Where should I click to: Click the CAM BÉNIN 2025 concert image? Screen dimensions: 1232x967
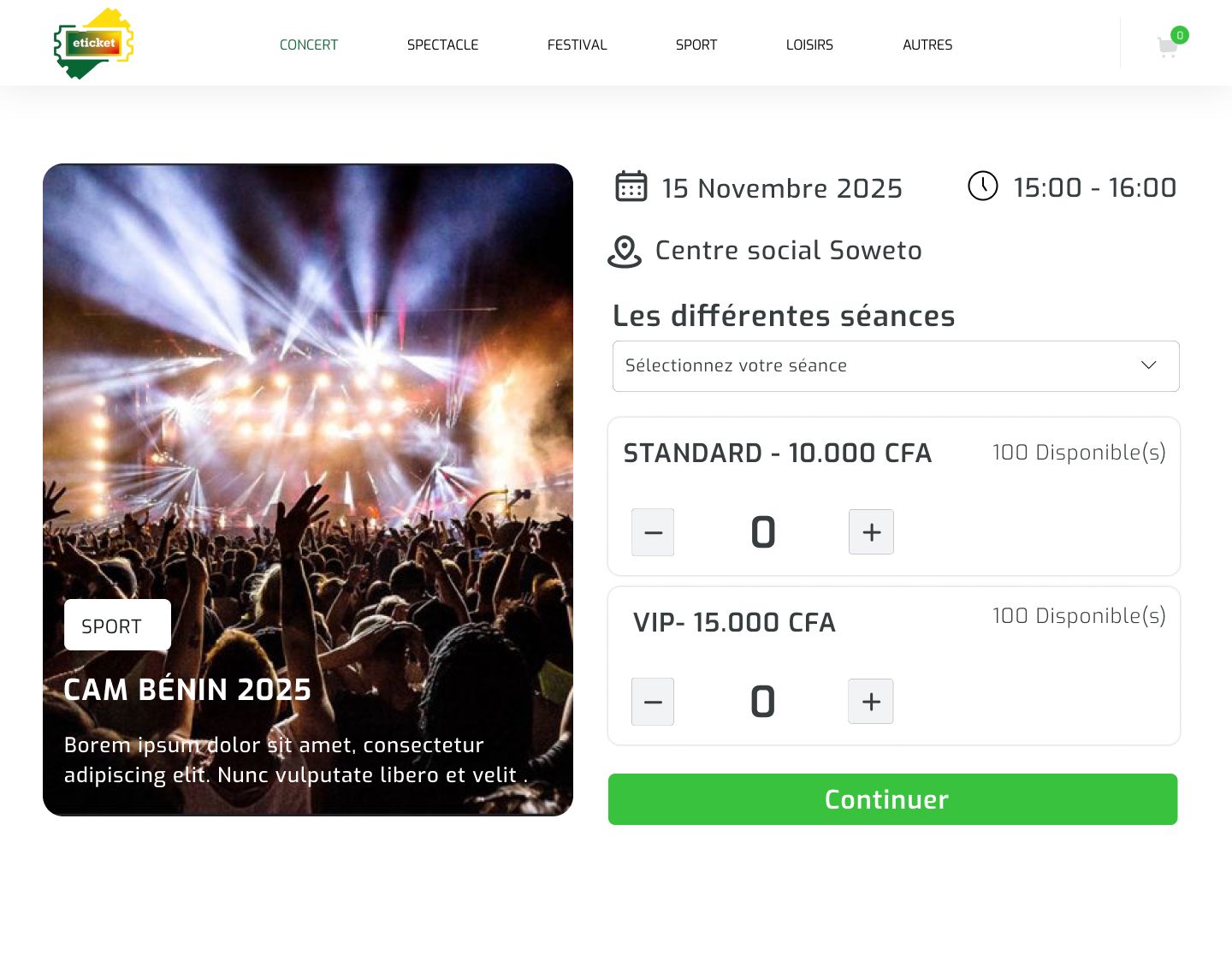click(308, 385)
